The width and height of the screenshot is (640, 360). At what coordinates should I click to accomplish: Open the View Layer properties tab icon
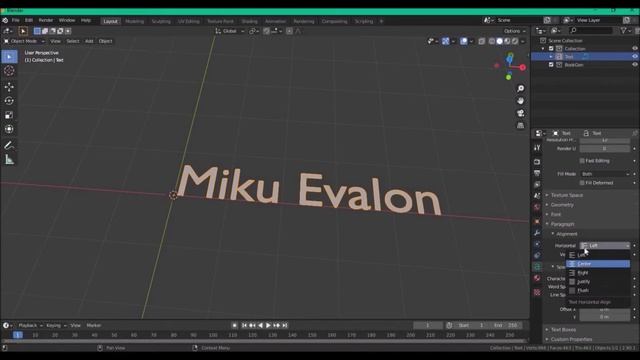coord(537,184)
